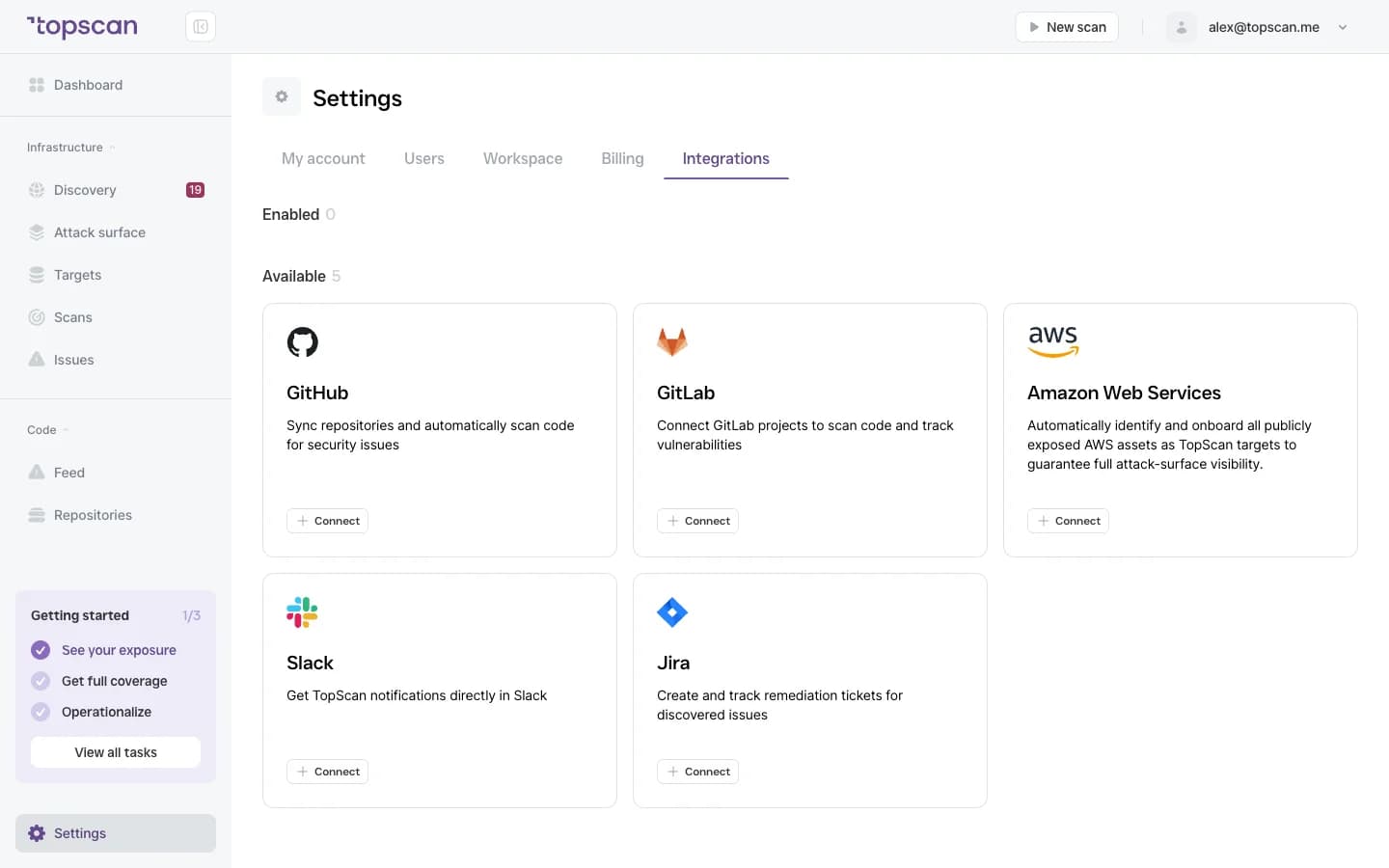Image resolution: width=1389 pixels, height=868 pixels.
Task: Open the account dropdown chevron
Action: coord(1343,27)
